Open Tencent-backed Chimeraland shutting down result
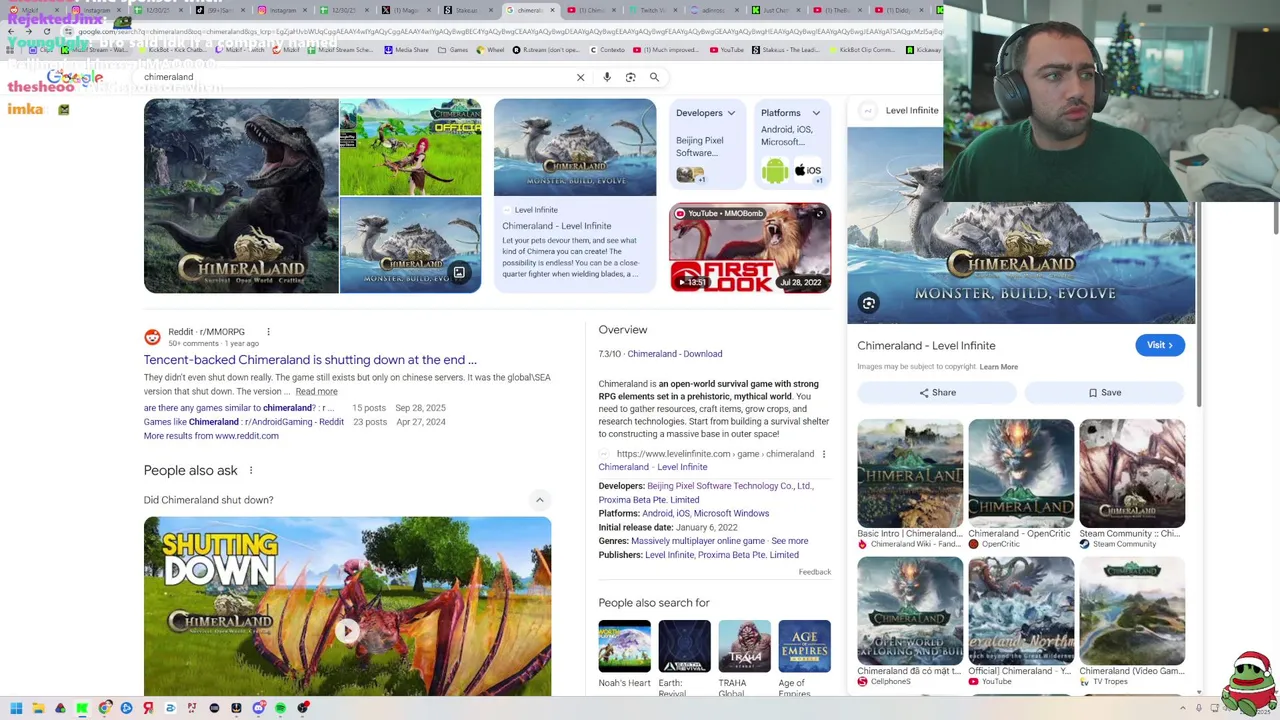This screenshot has width=1280, height=720. [x=310, y=360]
